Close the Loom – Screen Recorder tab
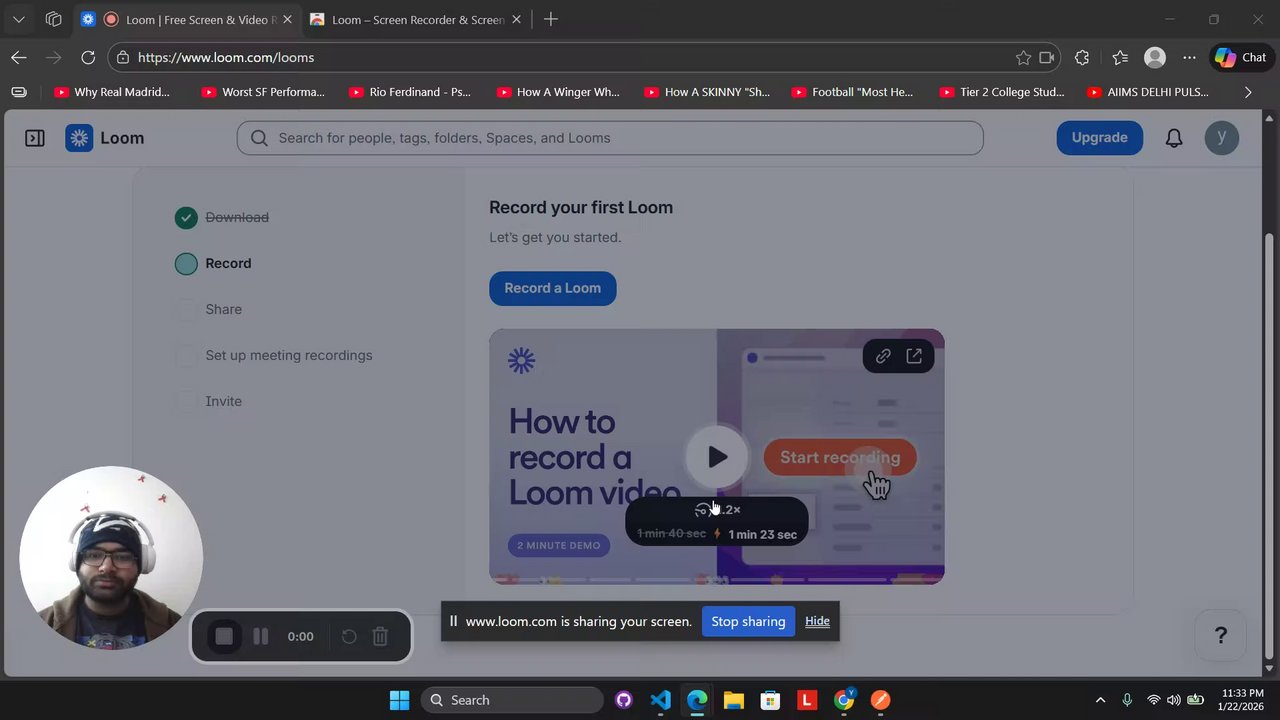The image size is (1280, 720). coord(516,19)
